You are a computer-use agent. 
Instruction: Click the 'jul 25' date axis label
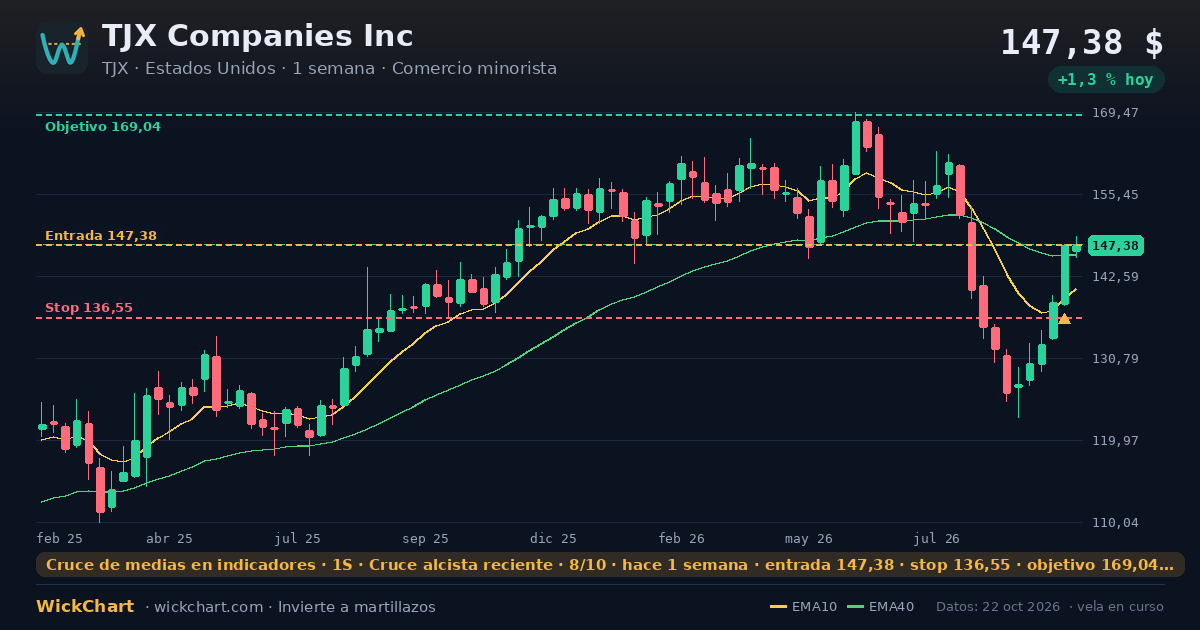coord(298,538)
